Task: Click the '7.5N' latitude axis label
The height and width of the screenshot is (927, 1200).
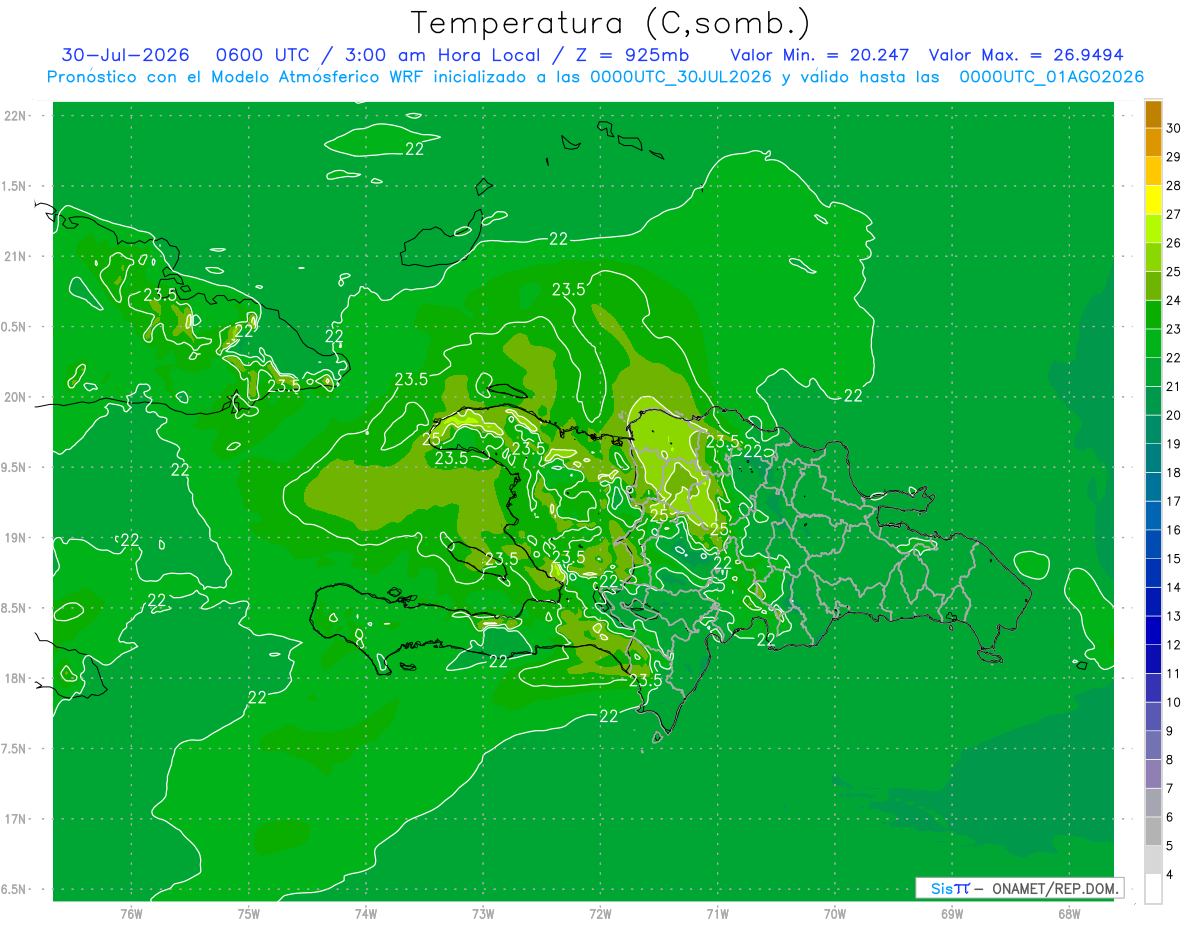Action: click(16, 749)
